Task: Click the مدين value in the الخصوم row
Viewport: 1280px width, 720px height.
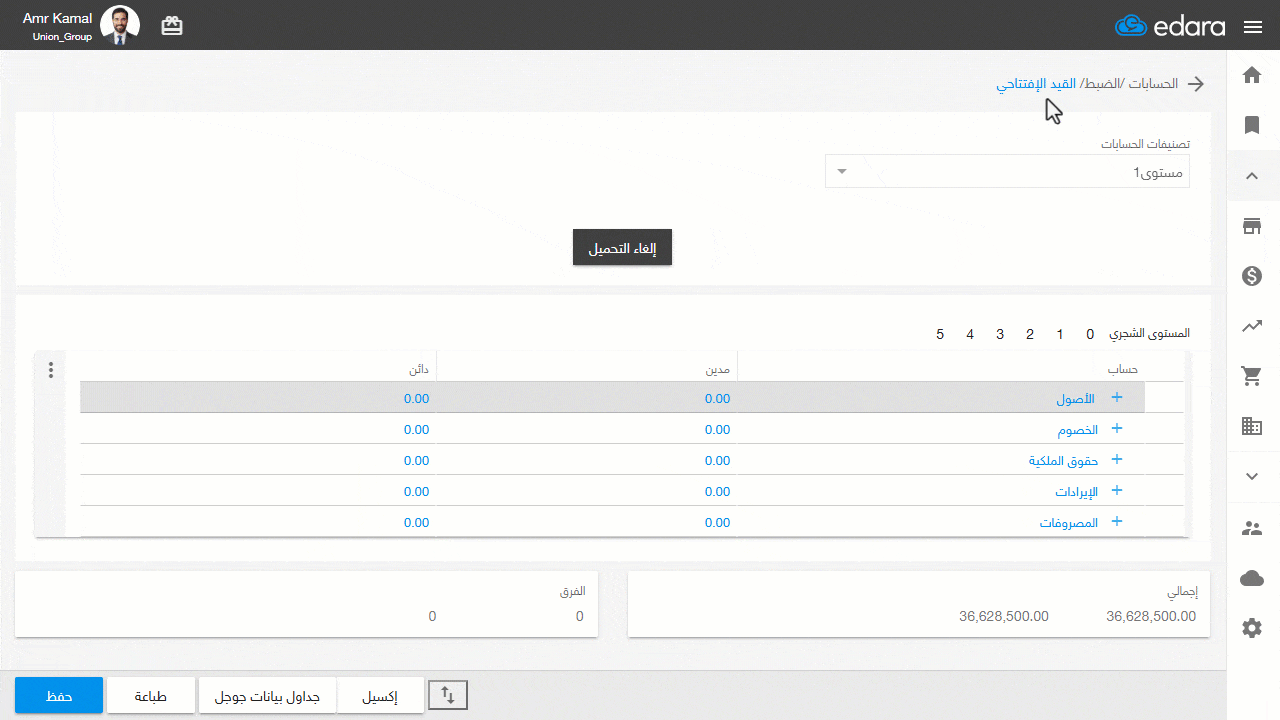Action: click(x=717, y=429)
